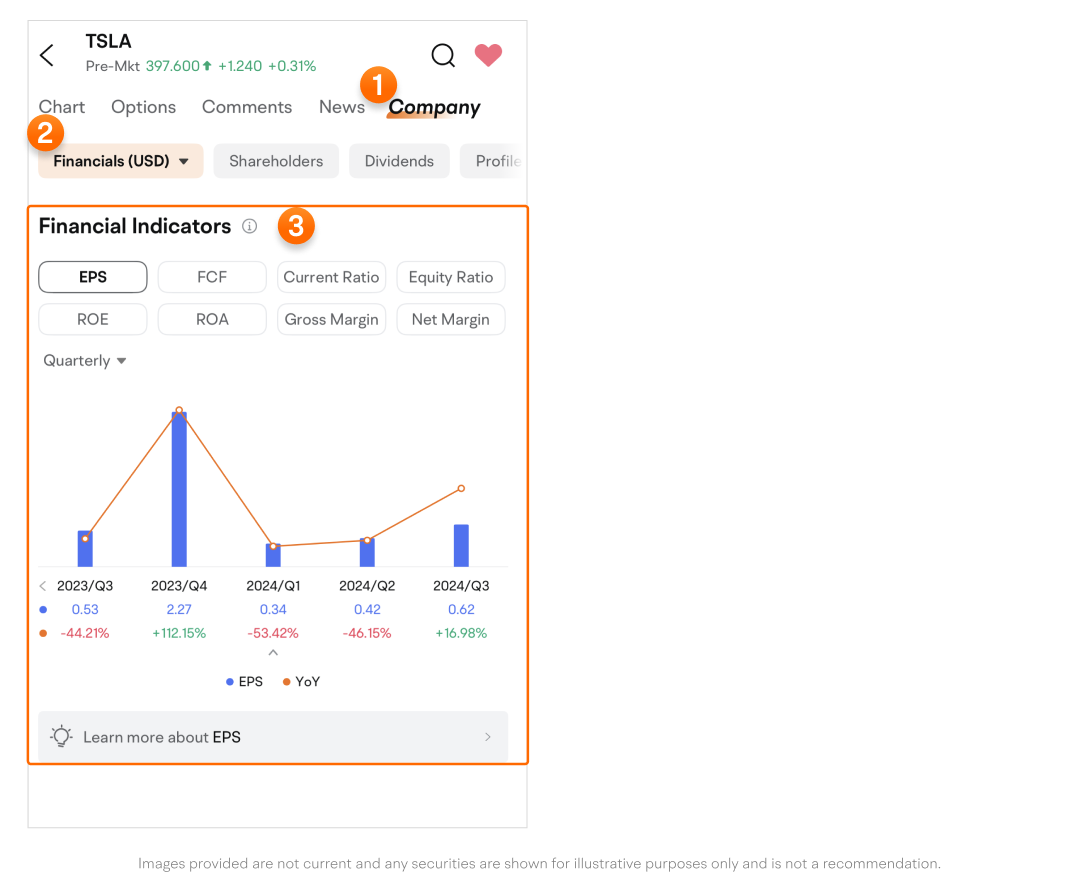Switch to the Chart tab
This screenshot has height=894, width=1080.
[62, 107]
